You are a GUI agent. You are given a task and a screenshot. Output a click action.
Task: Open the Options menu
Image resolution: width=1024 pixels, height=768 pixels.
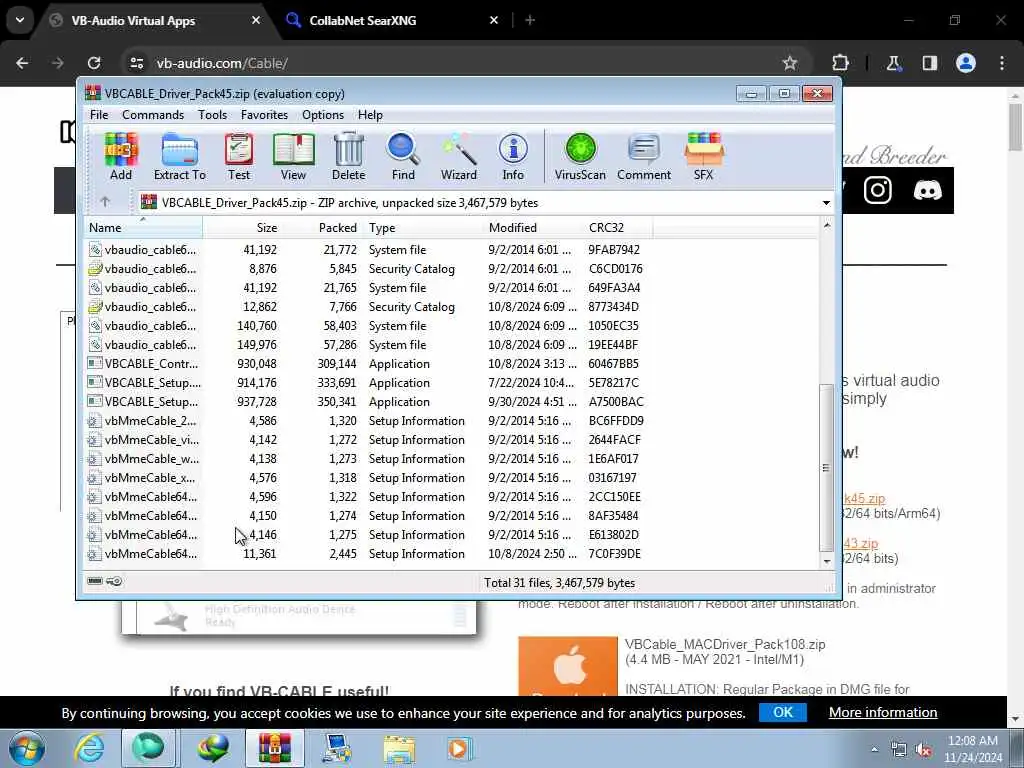pyautogui.click(x=323, y=115)
